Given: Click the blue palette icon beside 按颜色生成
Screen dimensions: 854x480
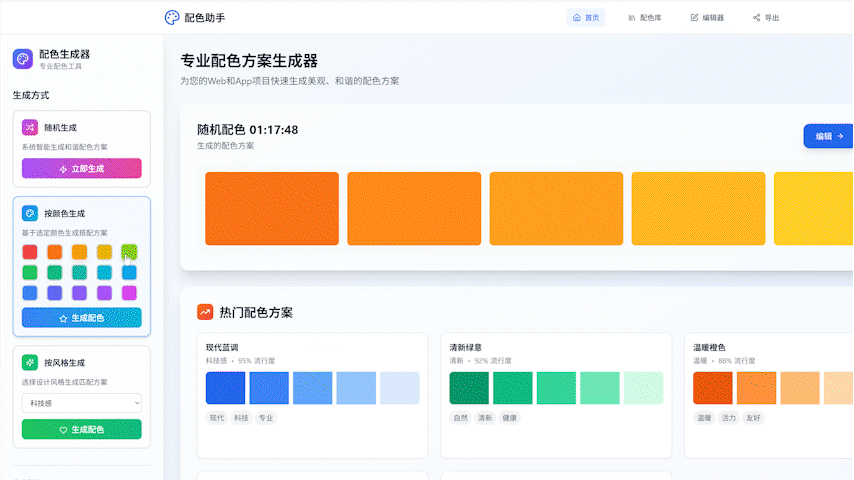Looking at the screenshot, I should click(30, 213).
